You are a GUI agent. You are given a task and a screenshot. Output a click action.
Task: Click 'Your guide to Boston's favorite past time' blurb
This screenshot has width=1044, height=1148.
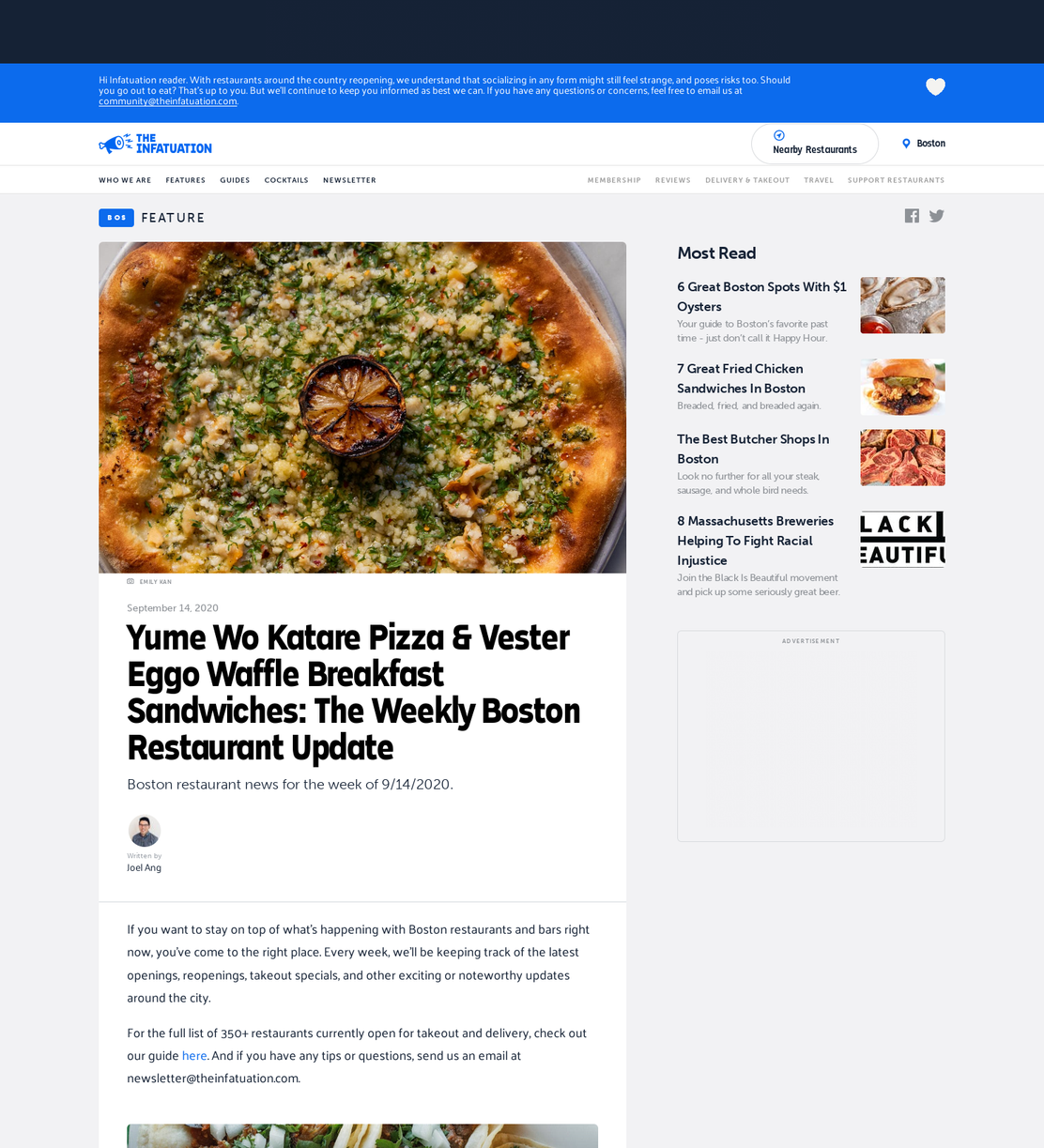coord(752,331)
